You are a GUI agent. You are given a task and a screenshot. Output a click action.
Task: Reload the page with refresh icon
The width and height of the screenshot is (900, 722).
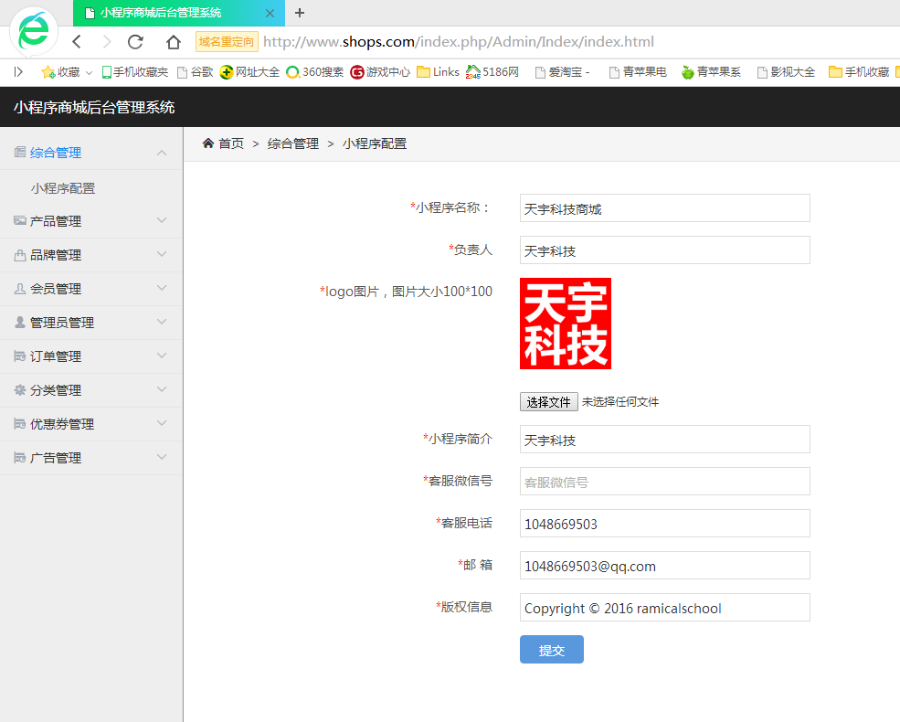136,42
